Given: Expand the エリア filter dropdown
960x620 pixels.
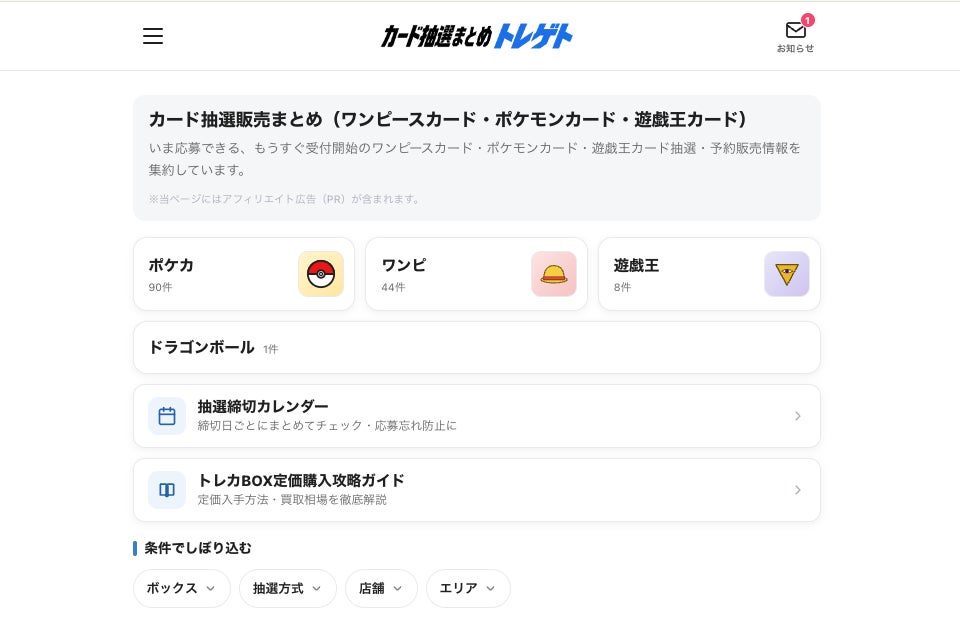Looking at the screenshot, I should click(468, 588).
